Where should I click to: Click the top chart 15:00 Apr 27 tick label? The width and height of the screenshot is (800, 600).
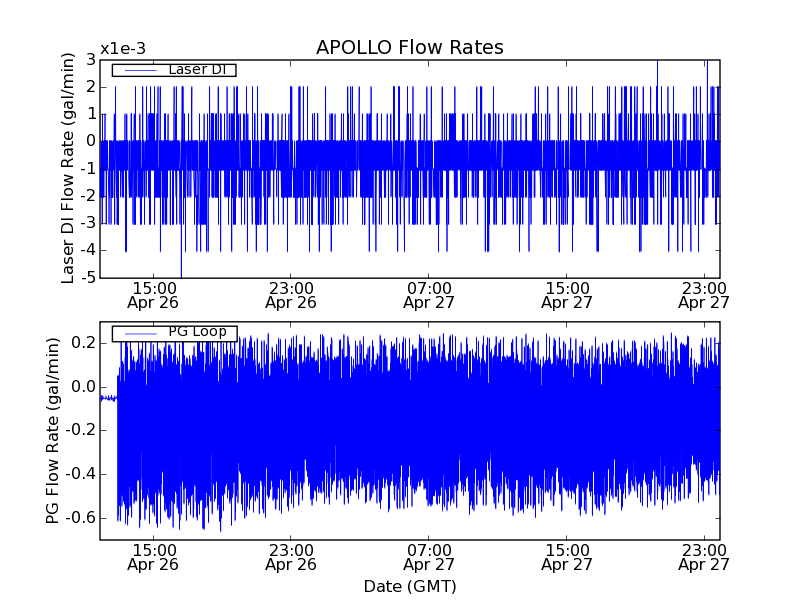[567, 295]
